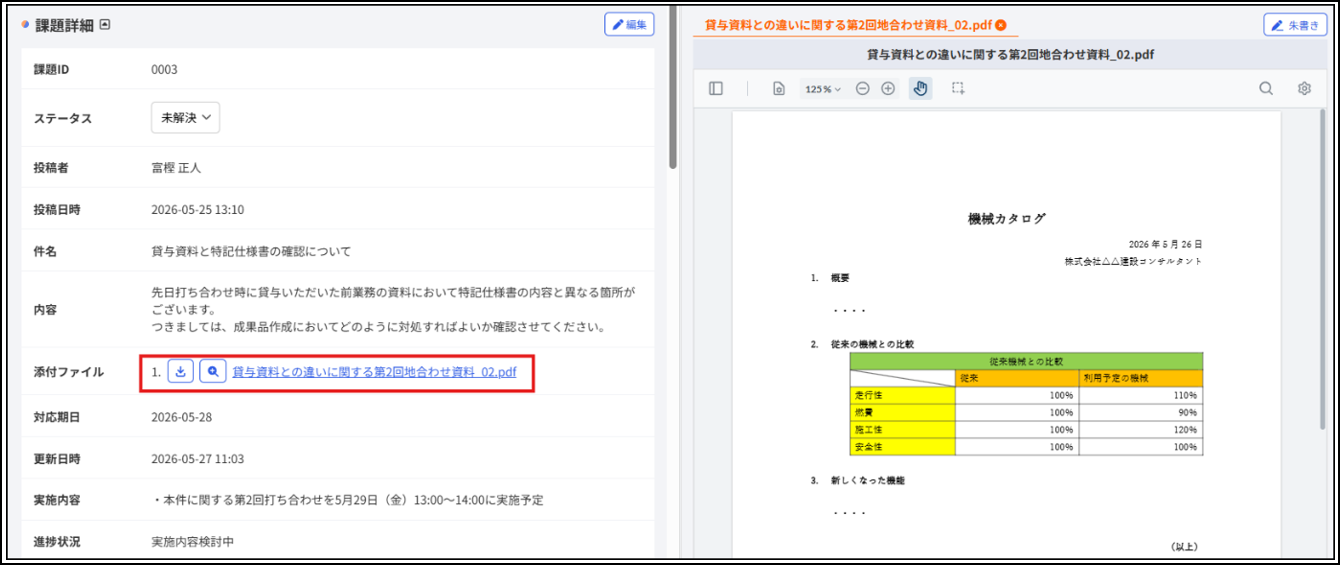Close the PDF tab with orange x
The image size is (1340, 565).
click(1001, 25)
